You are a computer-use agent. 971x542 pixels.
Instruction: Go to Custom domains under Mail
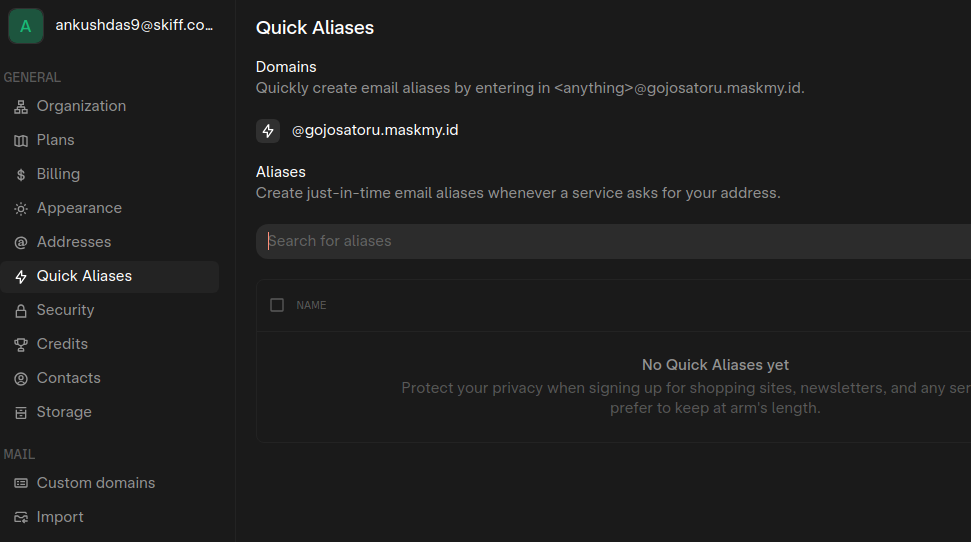tap(96, 483)
